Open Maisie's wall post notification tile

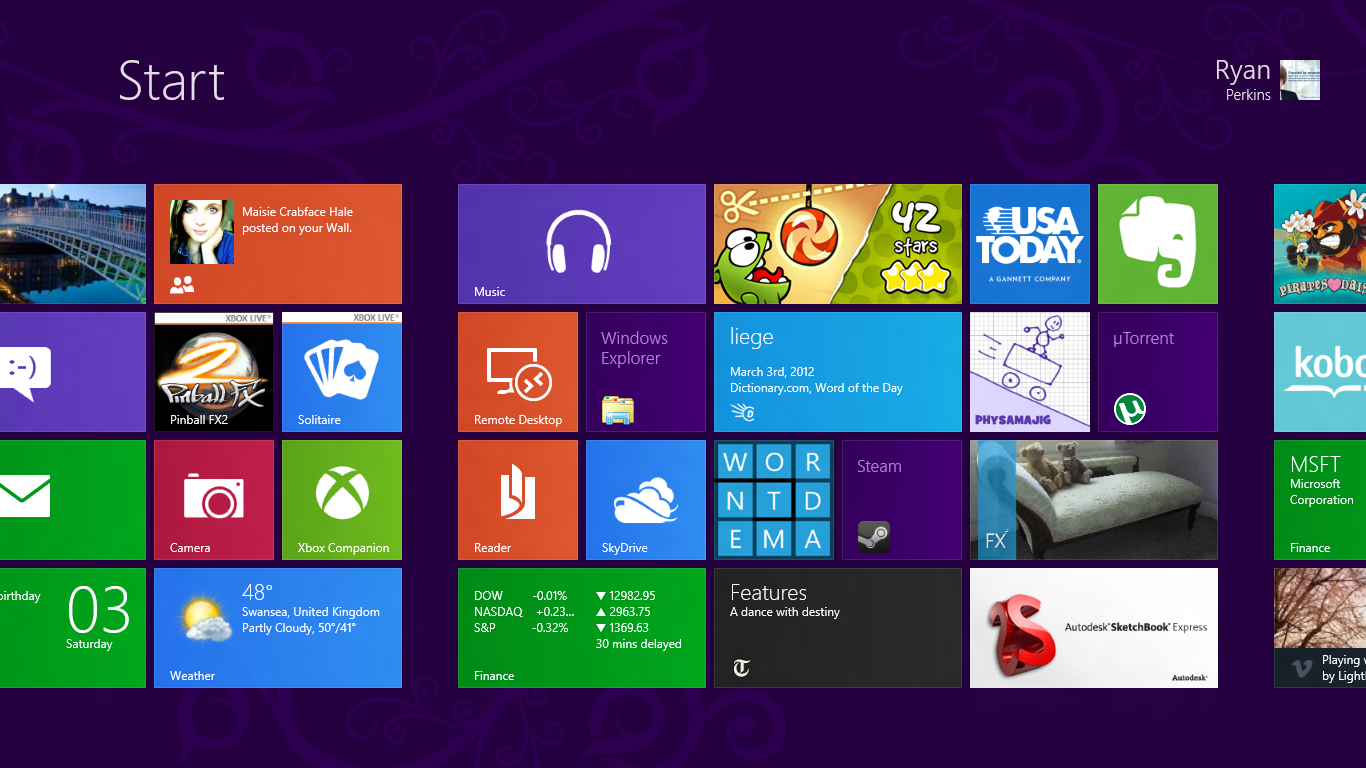point(278,244)
